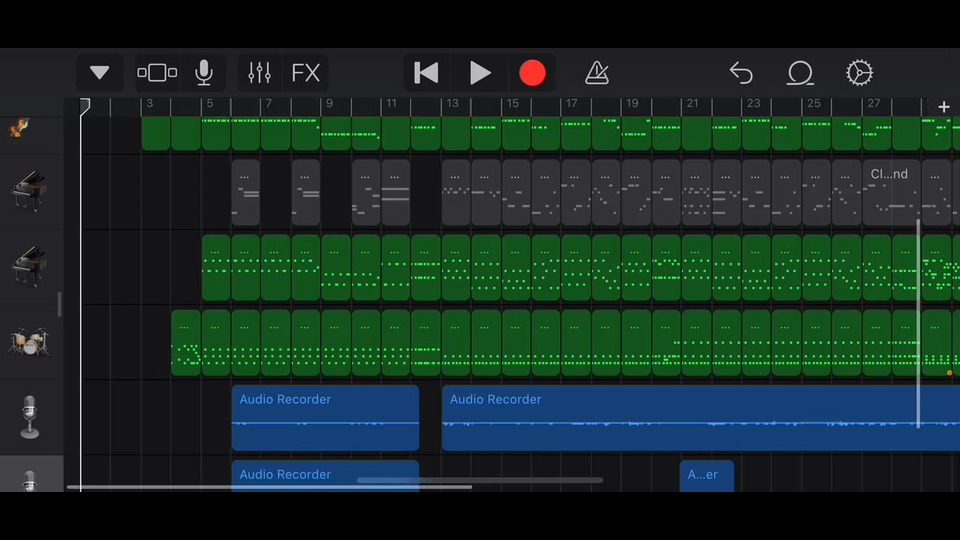This screenshot has height=540, width=960.
Task: Switch to tracks view button
Action: (157, 73)
